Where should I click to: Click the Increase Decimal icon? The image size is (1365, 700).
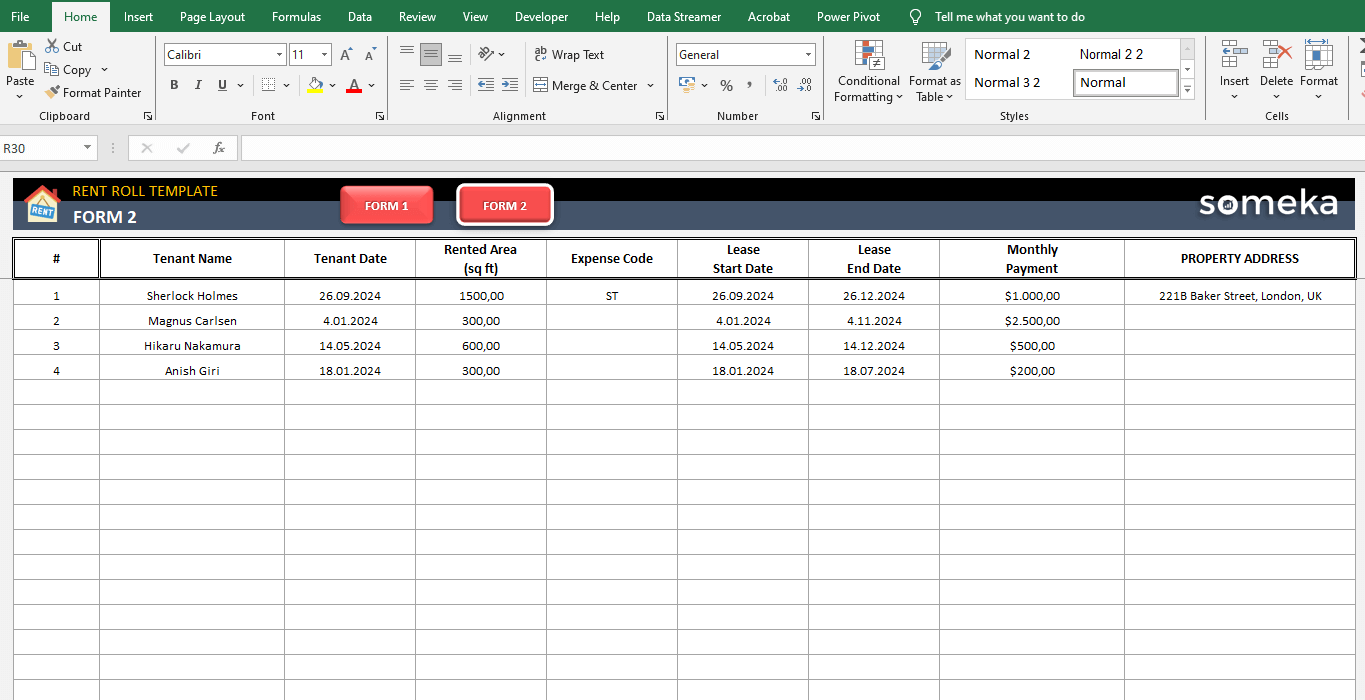pos(779,86)
